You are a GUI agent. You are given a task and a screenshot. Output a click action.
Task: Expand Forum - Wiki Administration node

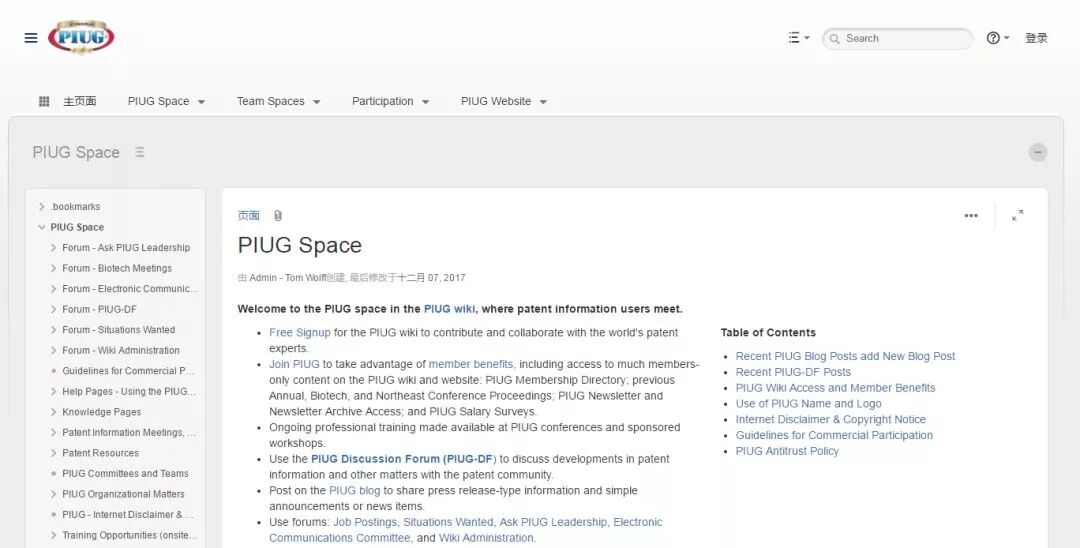pos(53,350)
